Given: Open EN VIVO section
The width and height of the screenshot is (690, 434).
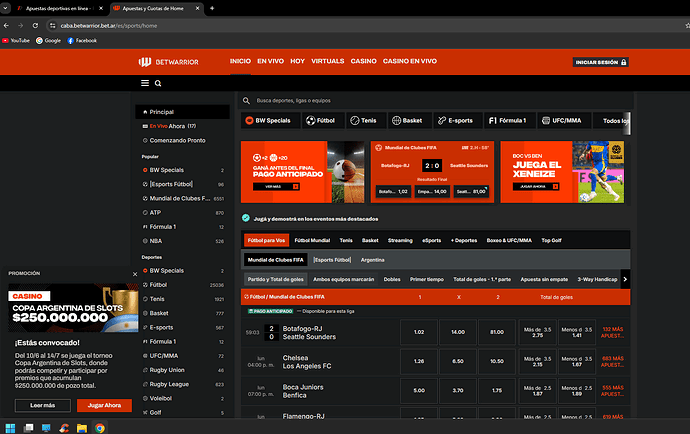Looking at the screenshot, I should [x=270, y=61].
